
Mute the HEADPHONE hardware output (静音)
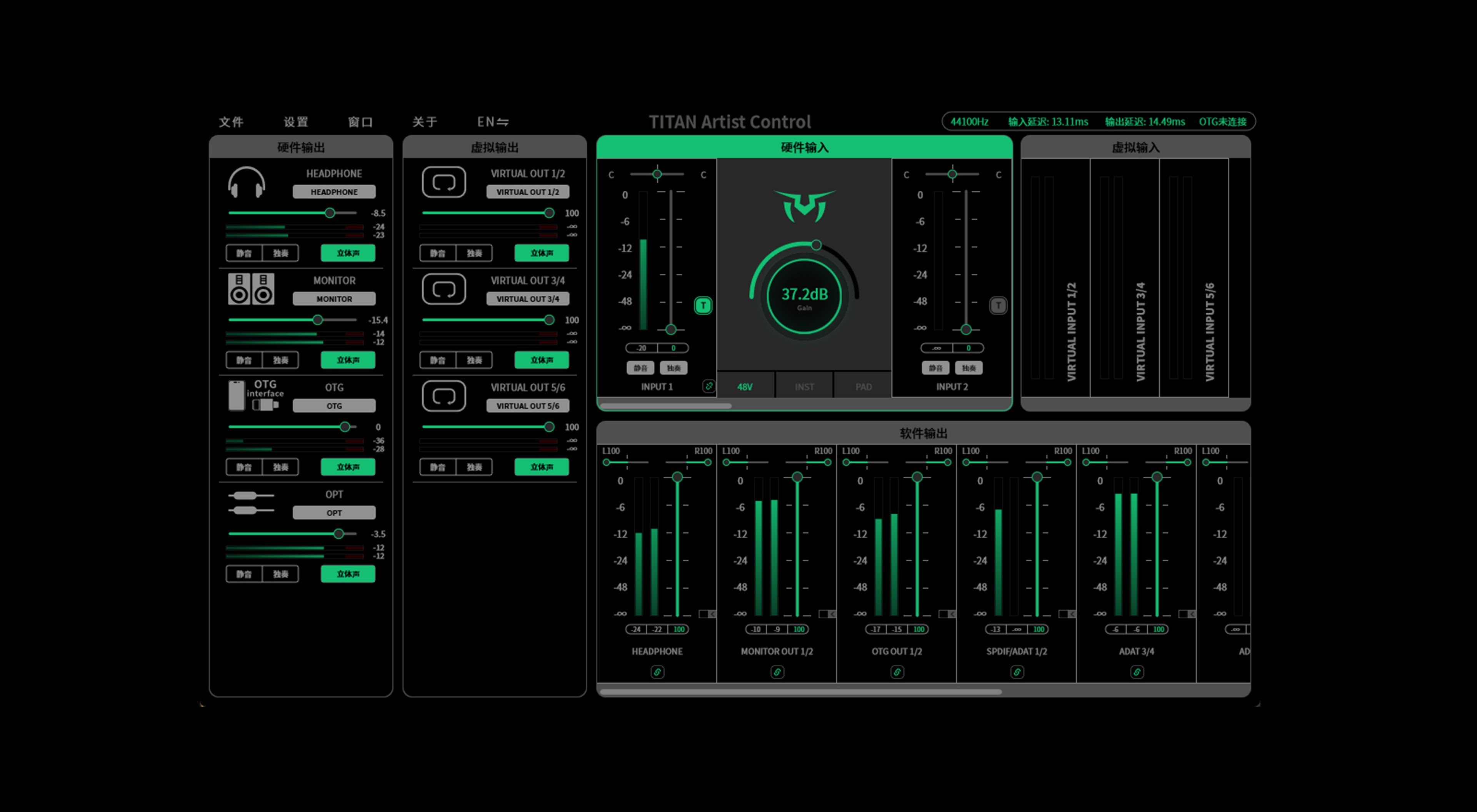point(244,253)
